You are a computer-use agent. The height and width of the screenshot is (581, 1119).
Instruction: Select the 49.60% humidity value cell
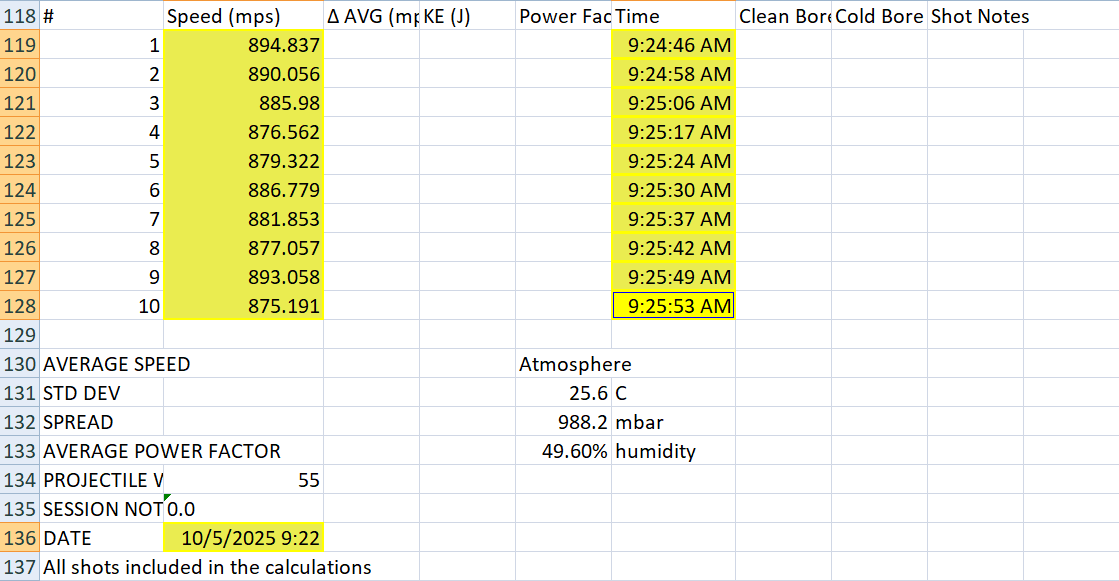coord(563,451)
